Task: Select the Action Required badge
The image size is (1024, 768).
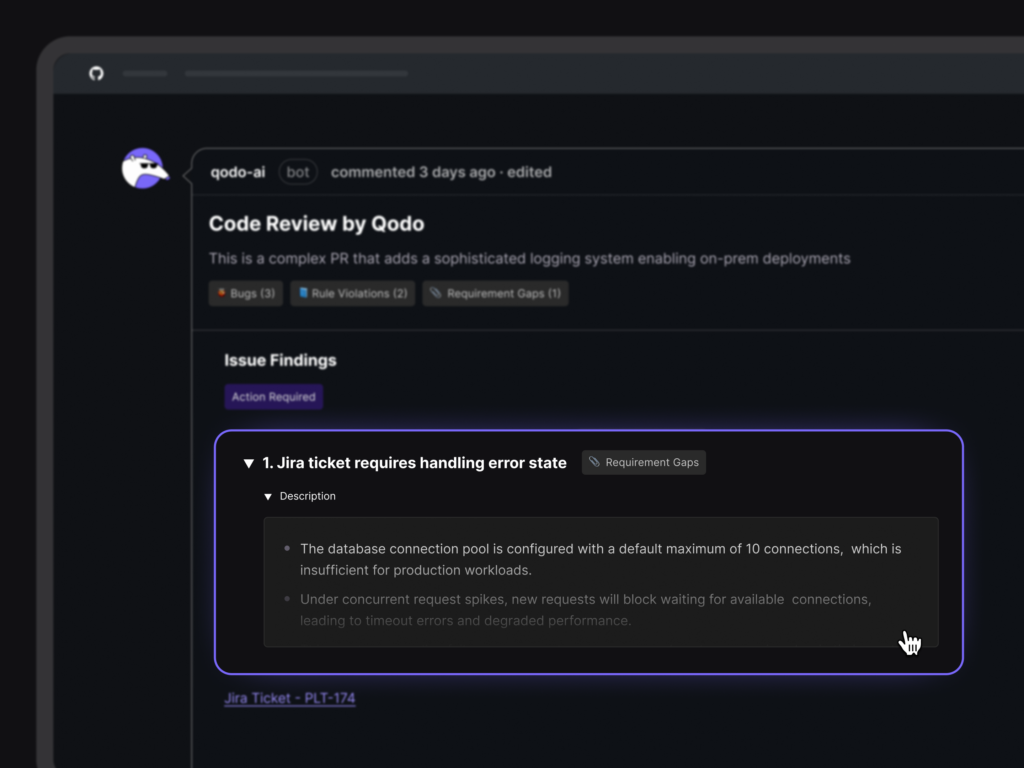Action: (x=273, y=397)
